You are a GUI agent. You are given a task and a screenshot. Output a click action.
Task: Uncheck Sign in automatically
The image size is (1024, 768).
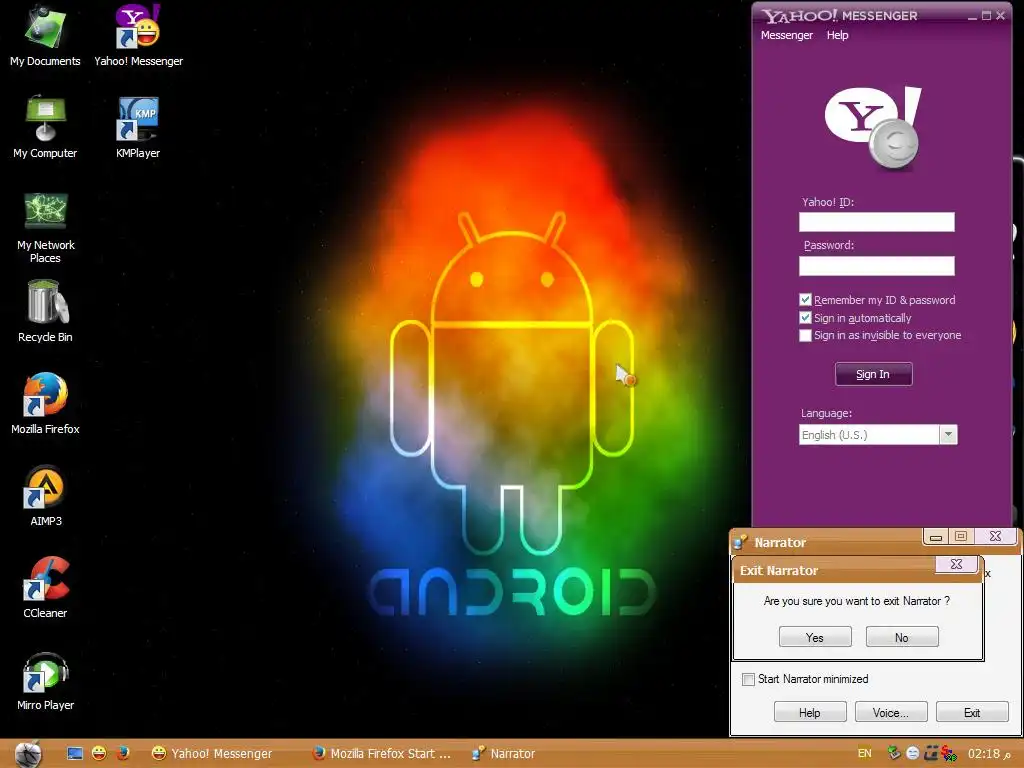805,318
